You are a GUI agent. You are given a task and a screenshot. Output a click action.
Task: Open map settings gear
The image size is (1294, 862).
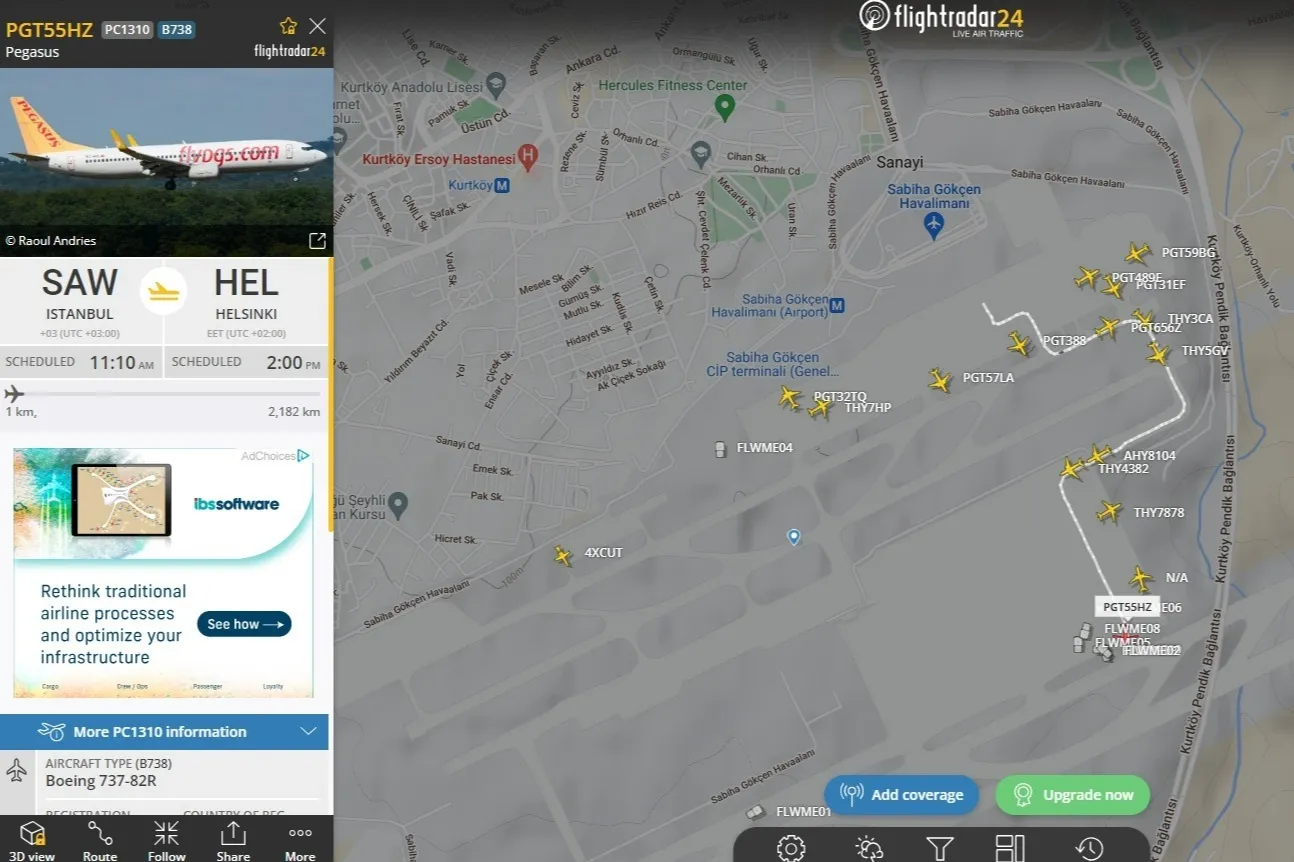(791, 848)
